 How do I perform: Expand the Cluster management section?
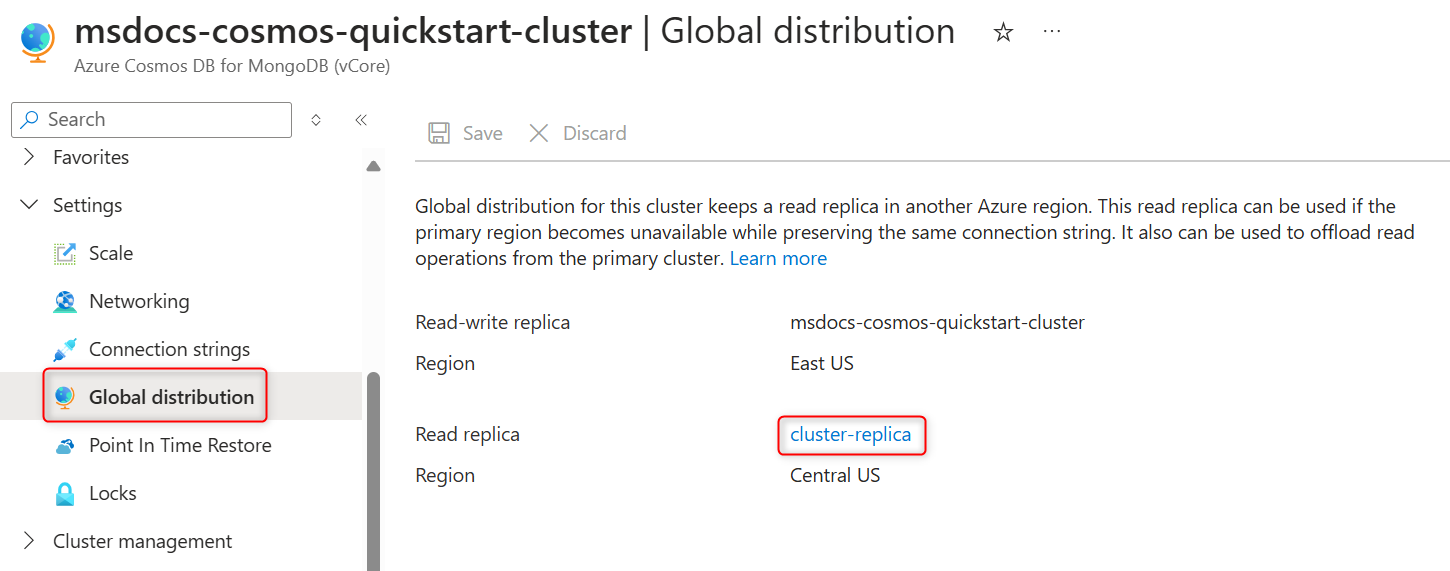point(29,541)
